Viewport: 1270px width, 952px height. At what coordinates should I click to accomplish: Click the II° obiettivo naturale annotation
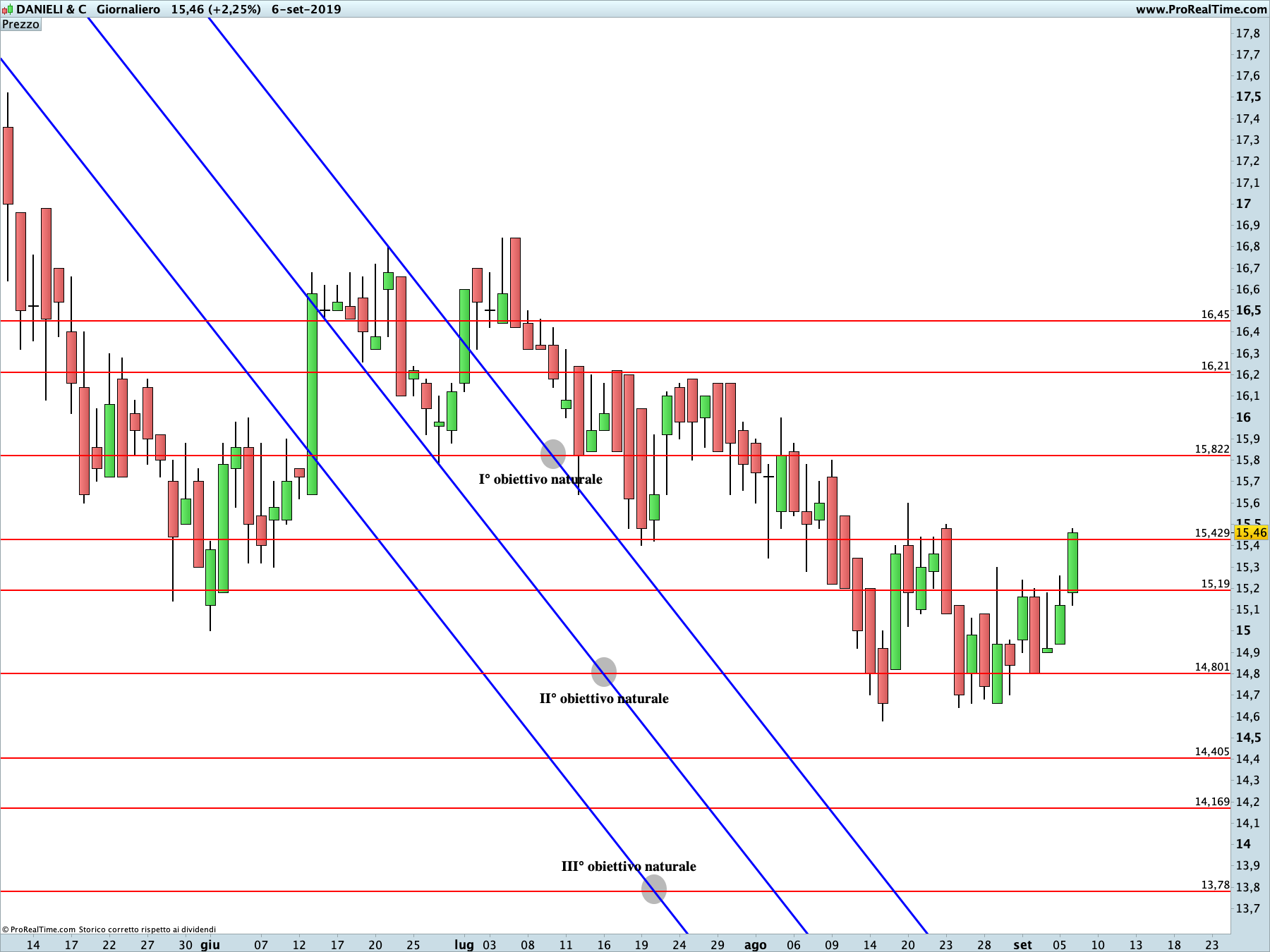[604, 698]
